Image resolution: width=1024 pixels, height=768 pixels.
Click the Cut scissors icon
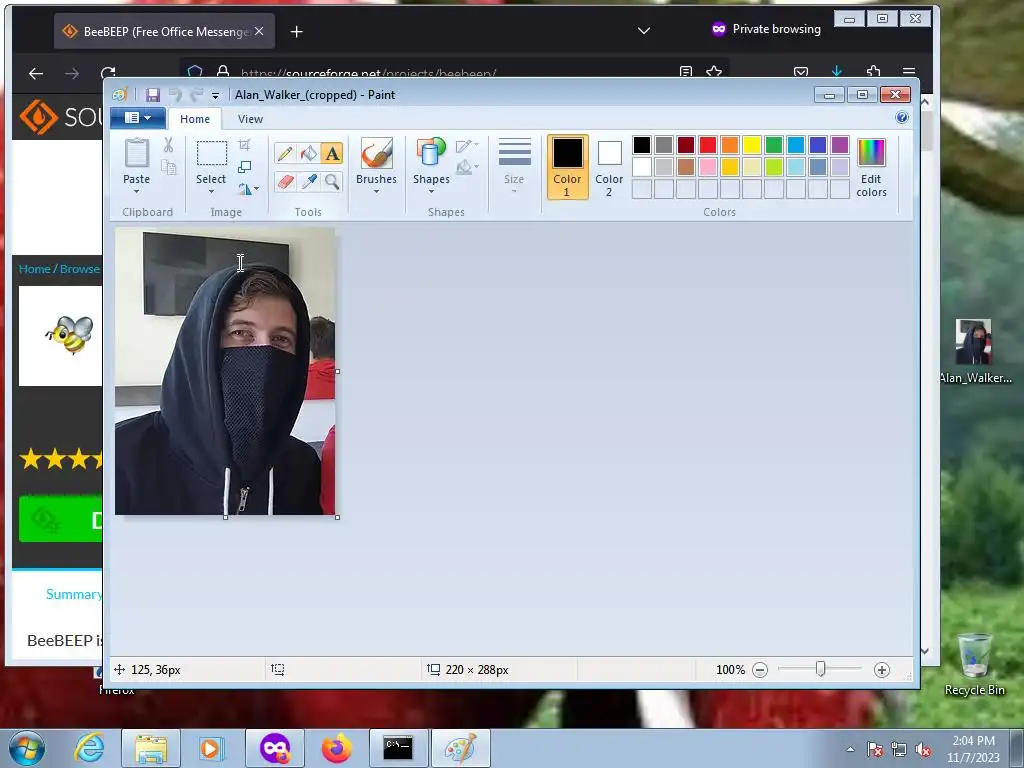[168, 145]
